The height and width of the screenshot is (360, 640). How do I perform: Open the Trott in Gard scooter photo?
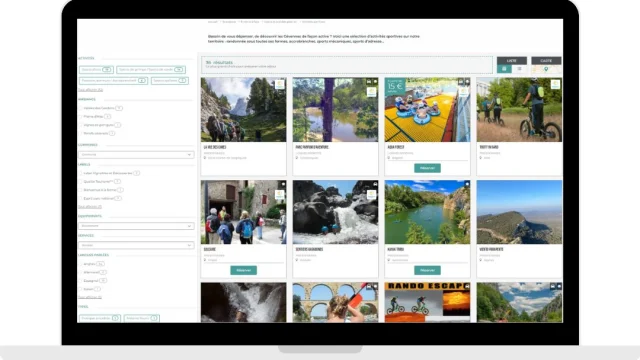519,110
